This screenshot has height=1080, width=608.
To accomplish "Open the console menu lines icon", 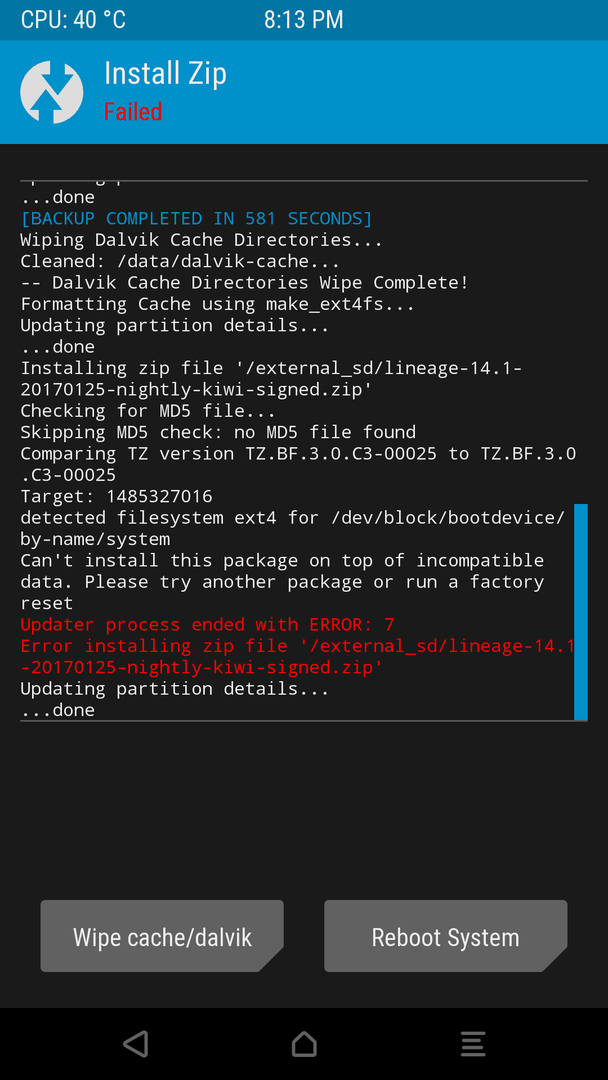I will point(473,1043).
